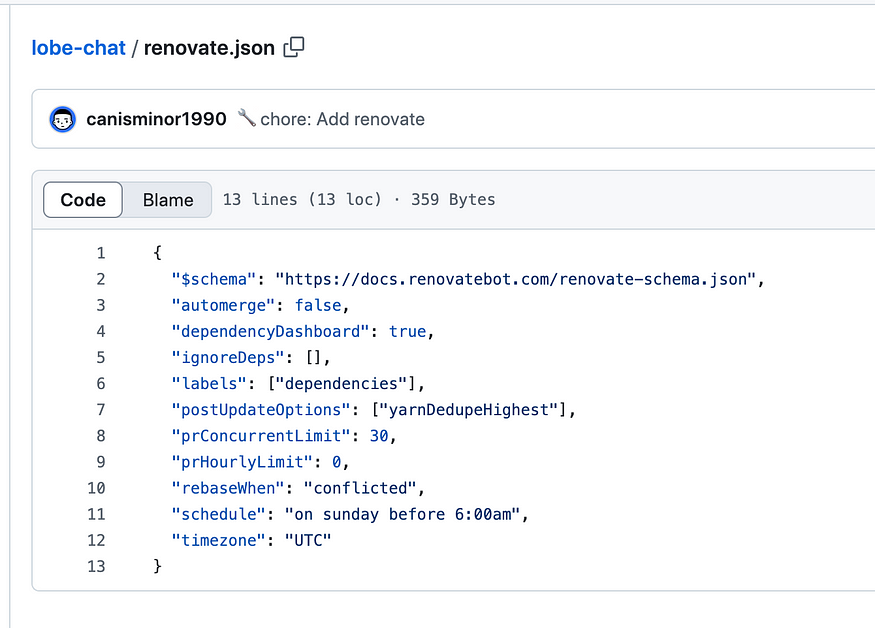875x628 pixels.
Task: Click the "prHourlyLimit" key
Action: 242,462
